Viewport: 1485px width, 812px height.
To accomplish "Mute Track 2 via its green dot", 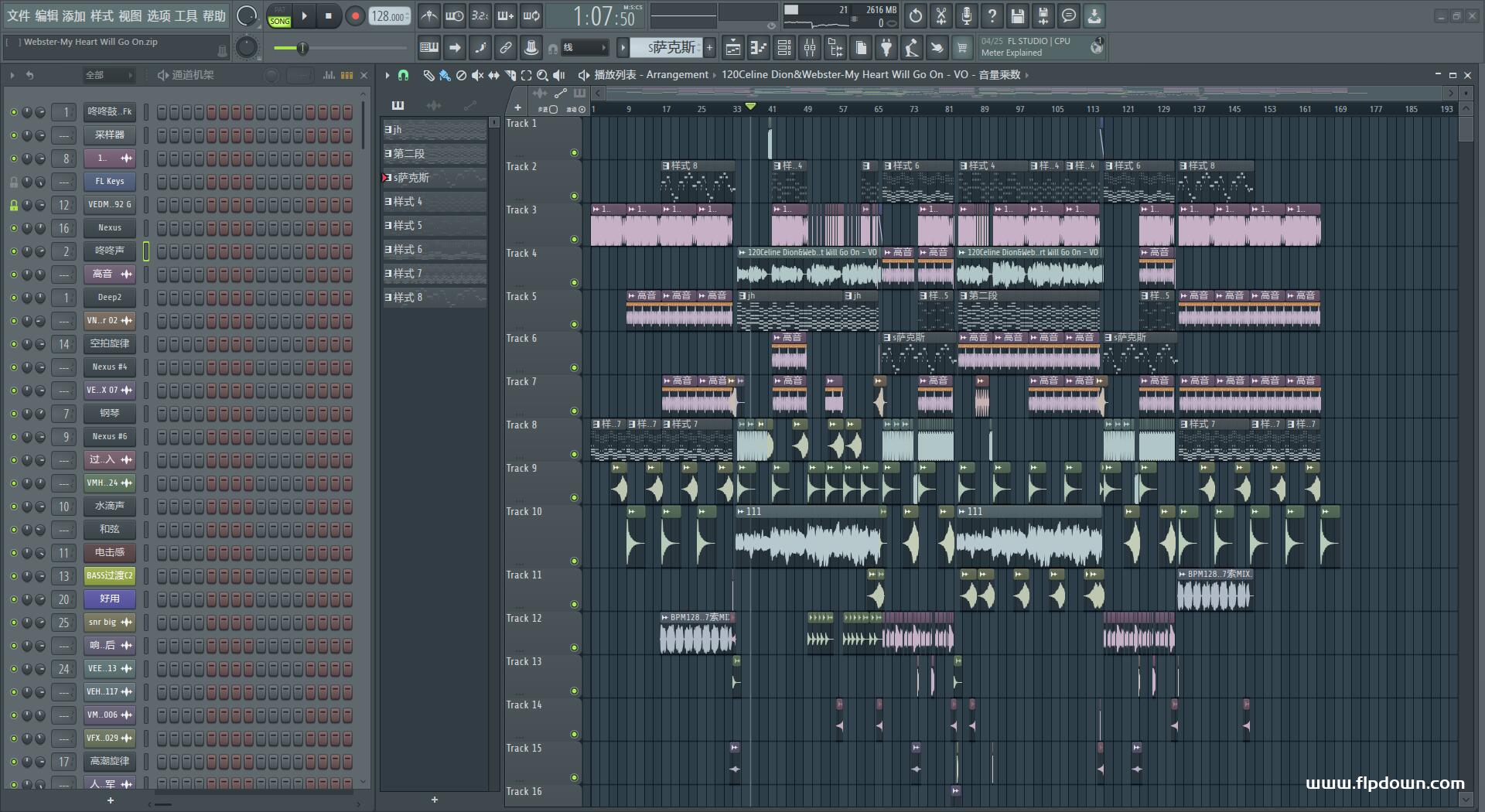I will click(574, 196).
